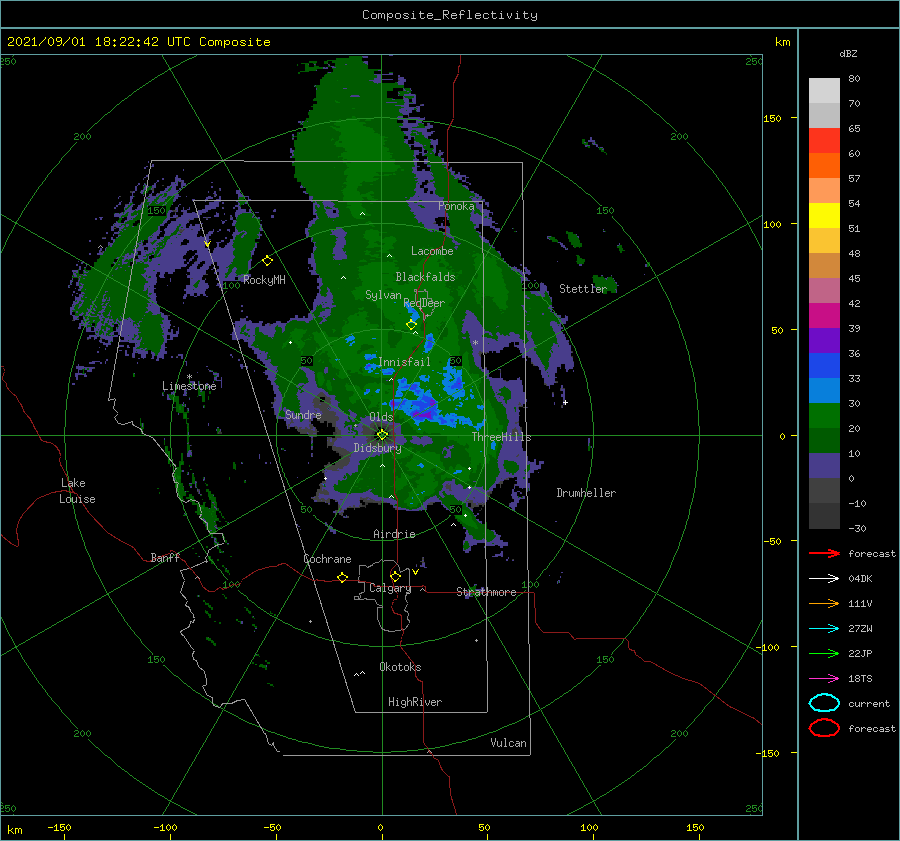Click the 04DK legend text
This screenshot has height=841, width=900.
click(x=860, y=579)
